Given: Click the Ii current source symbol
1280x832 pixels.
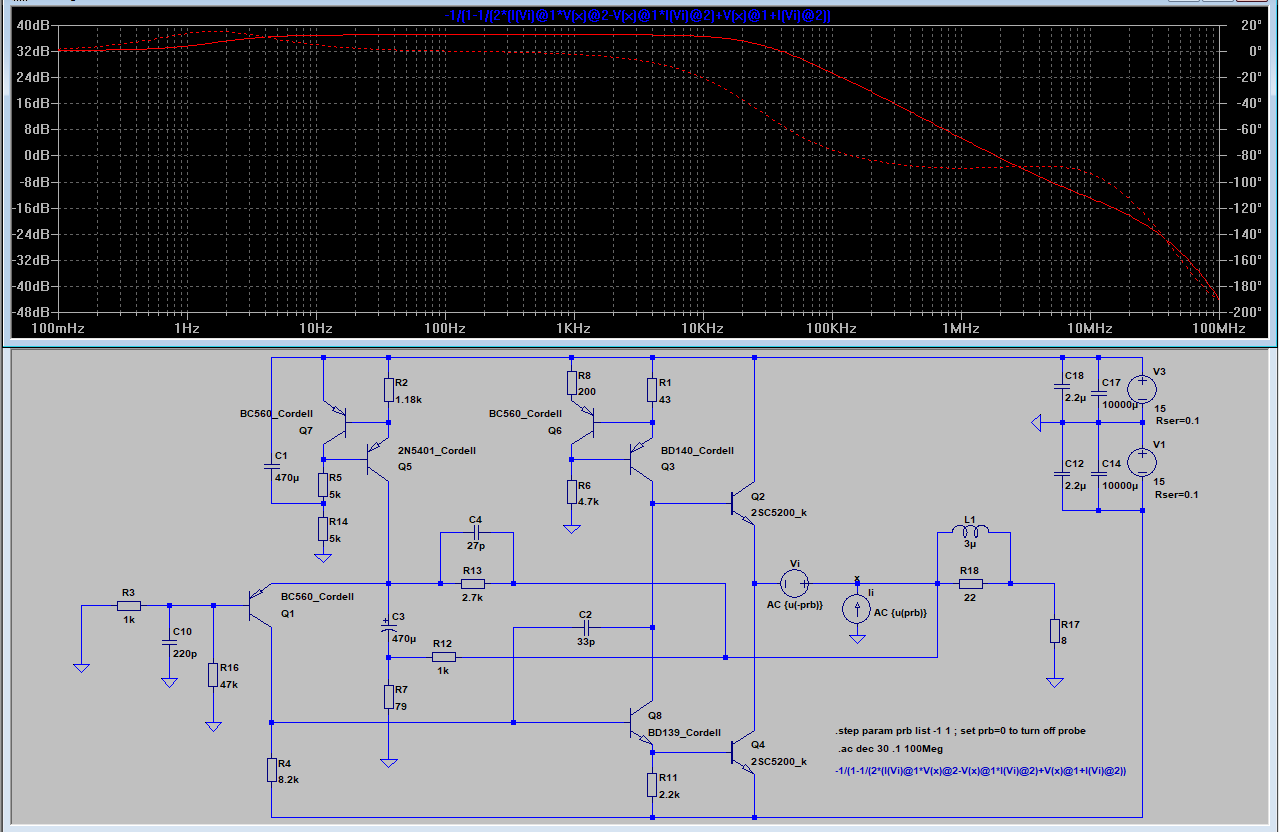Looking at the screenshot, I should pyautogui.click(x=857, y=609).
